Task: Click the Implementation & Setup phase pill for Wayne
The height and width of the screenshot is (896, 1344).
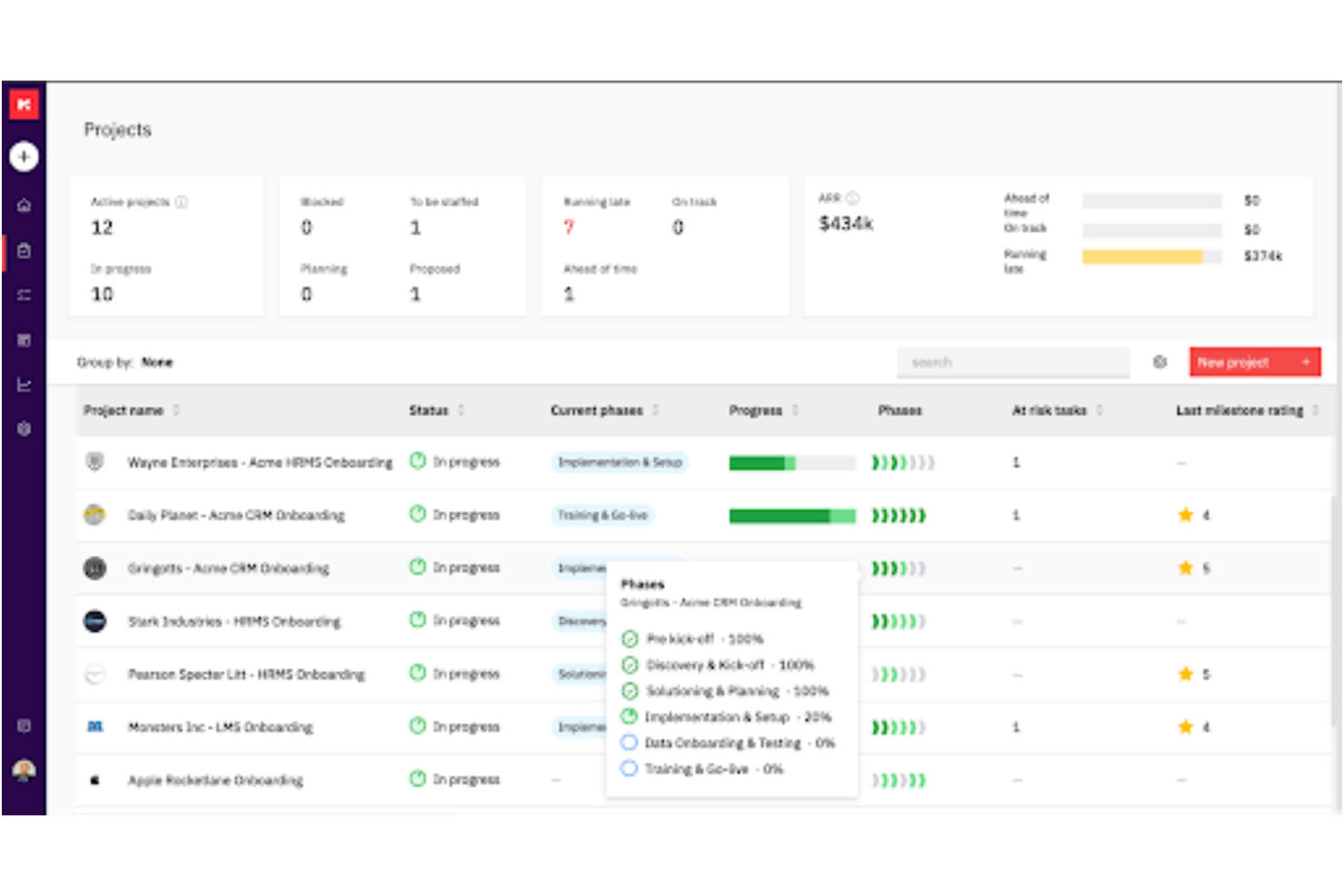Action: click(x=620, y=462)
